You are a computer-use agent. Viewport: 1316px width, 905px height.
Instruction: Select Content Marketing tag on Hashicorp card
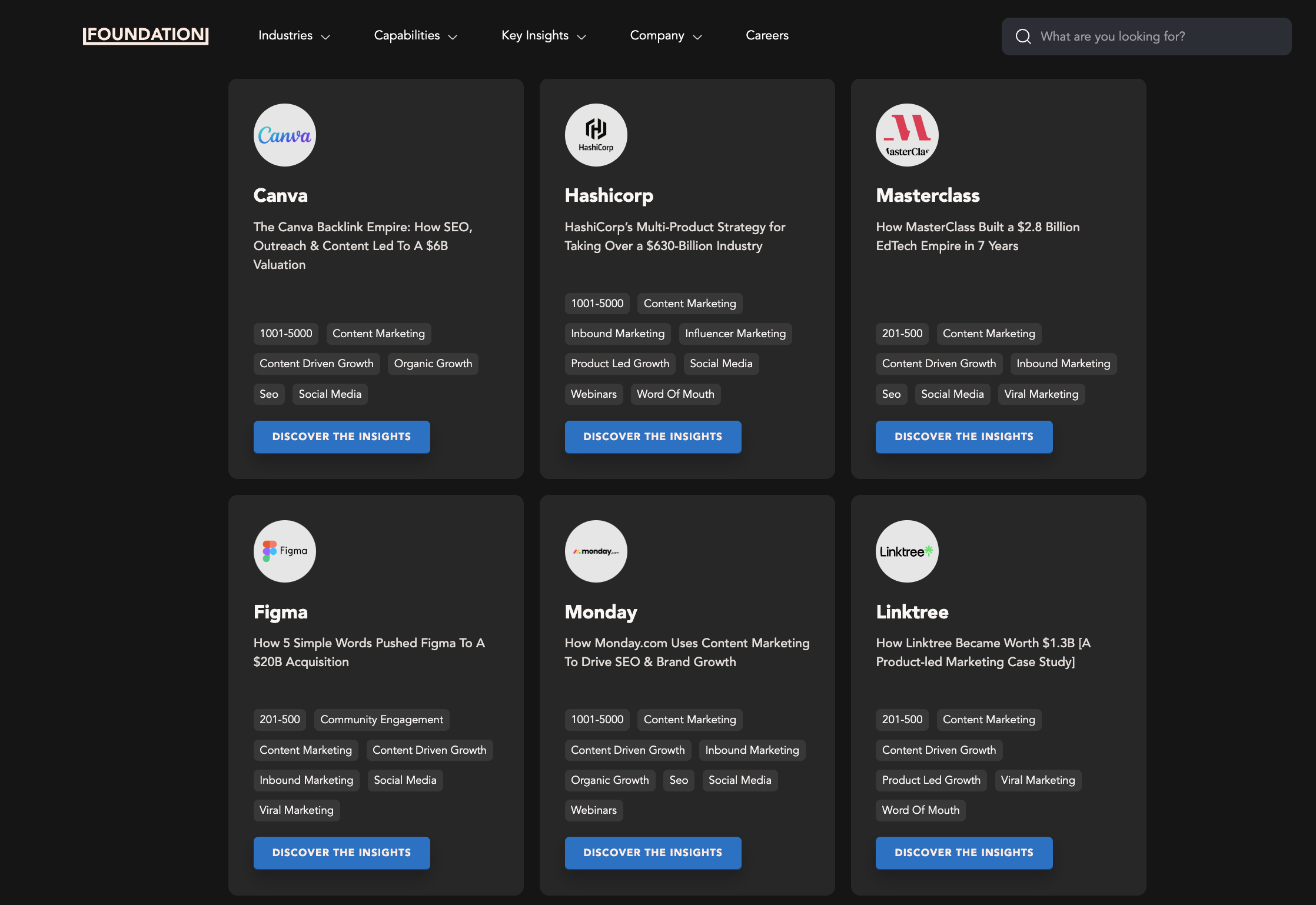pyautogui.click(x=690, y=304)
